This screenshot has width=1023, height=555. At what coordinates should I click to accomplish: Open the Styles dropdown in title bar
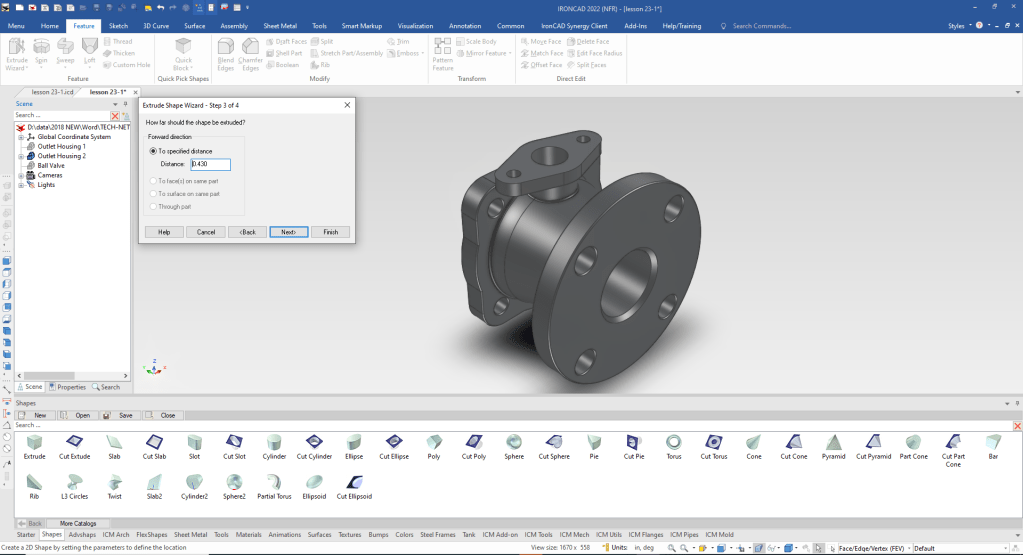tap(961, 25)
